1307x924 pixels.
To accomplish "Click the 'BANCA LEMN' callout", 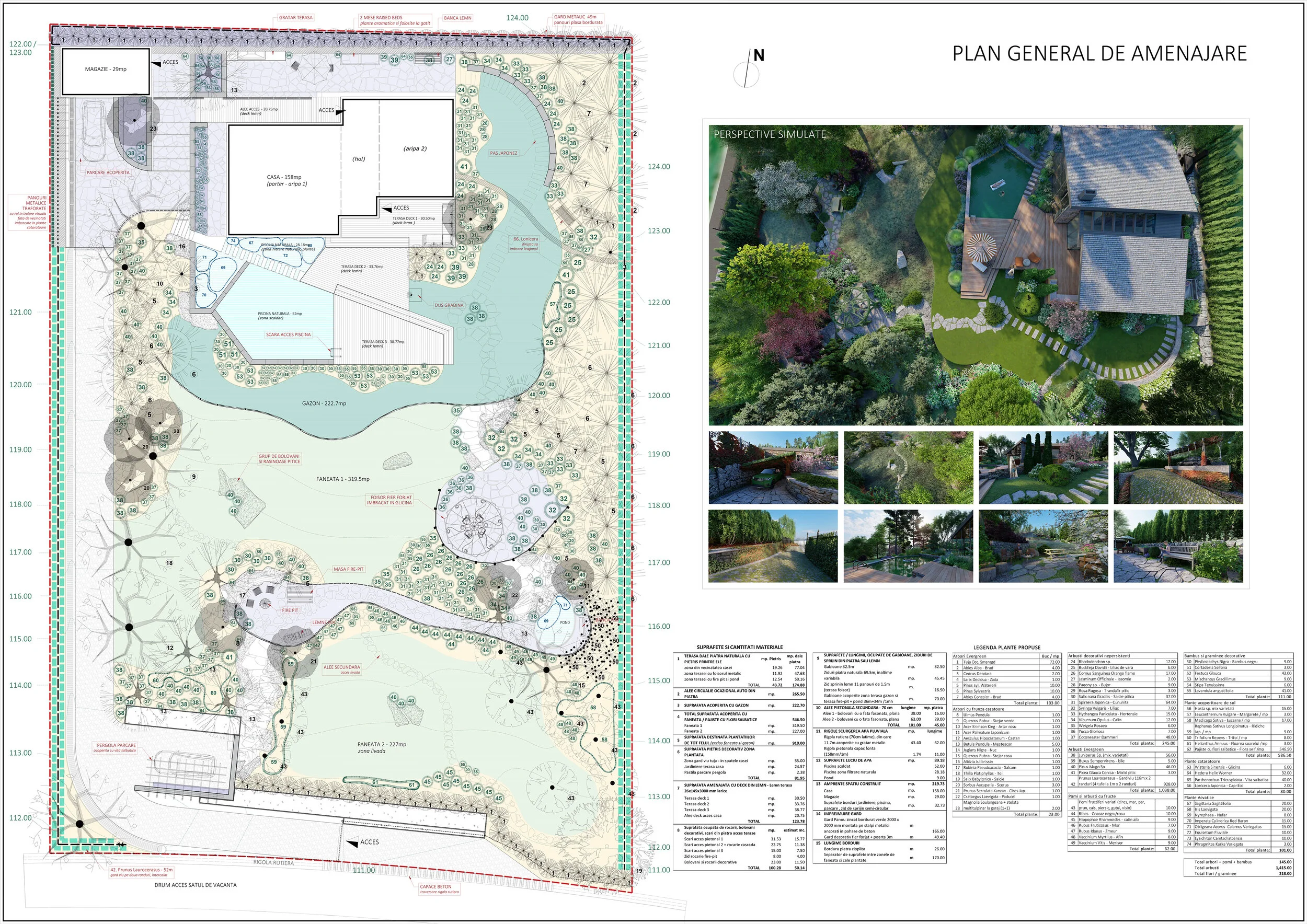I will click(457, 18).
